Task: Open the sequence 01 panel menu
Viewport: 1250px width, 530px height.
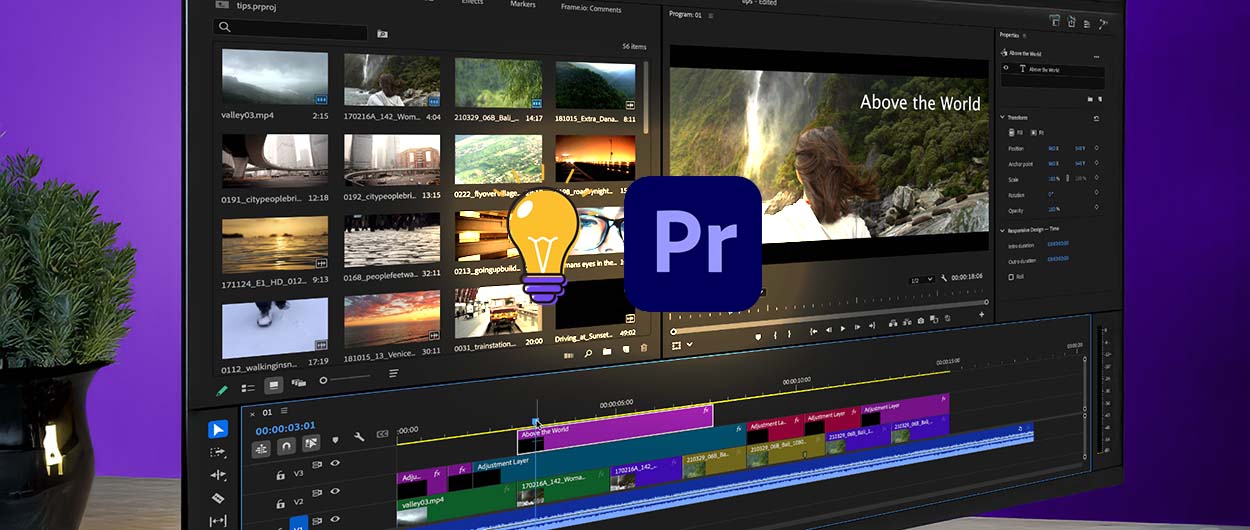Action: [x=284, y=410]
